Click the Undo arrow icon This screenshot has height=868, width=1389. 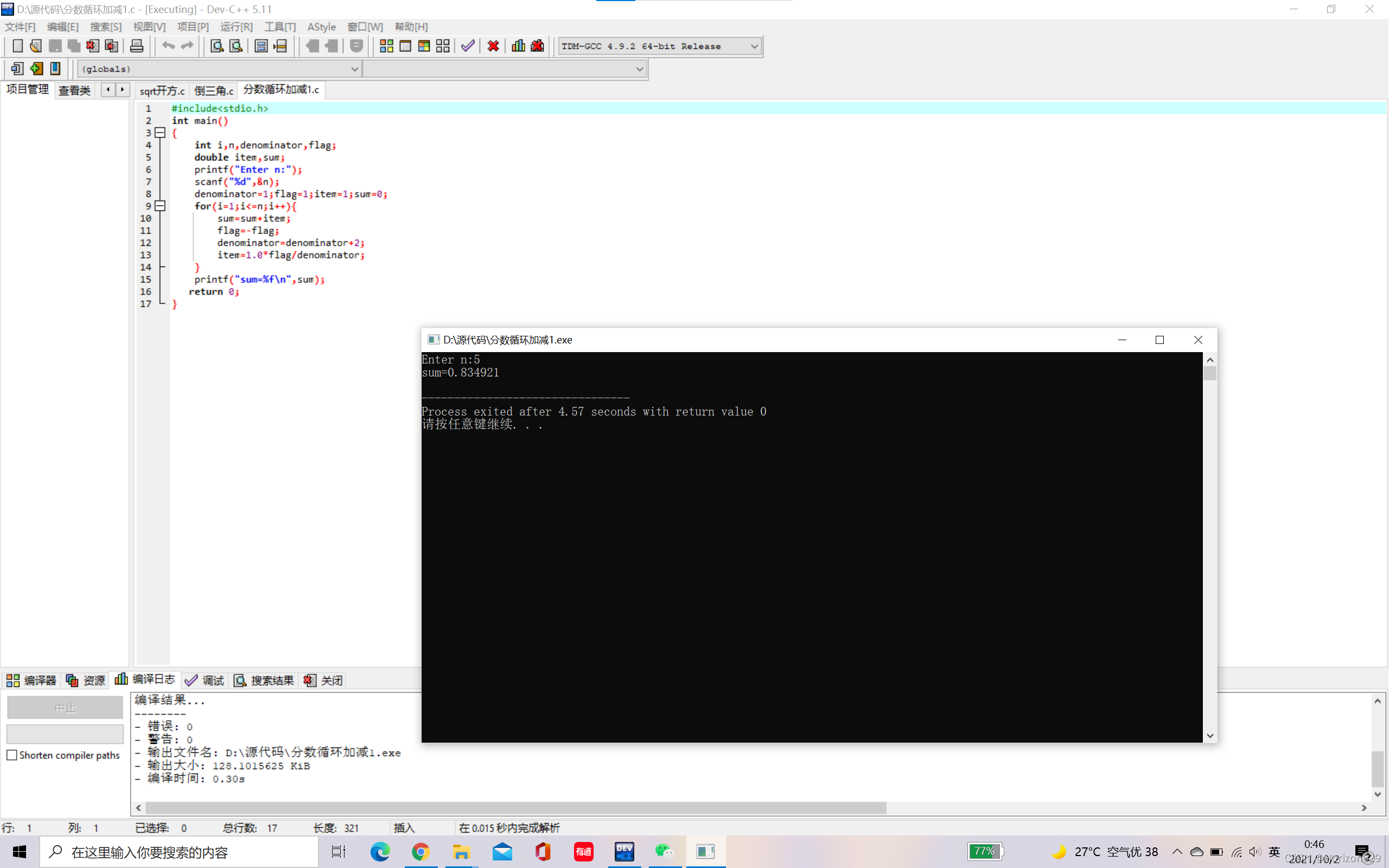click(x=168, y=46)
